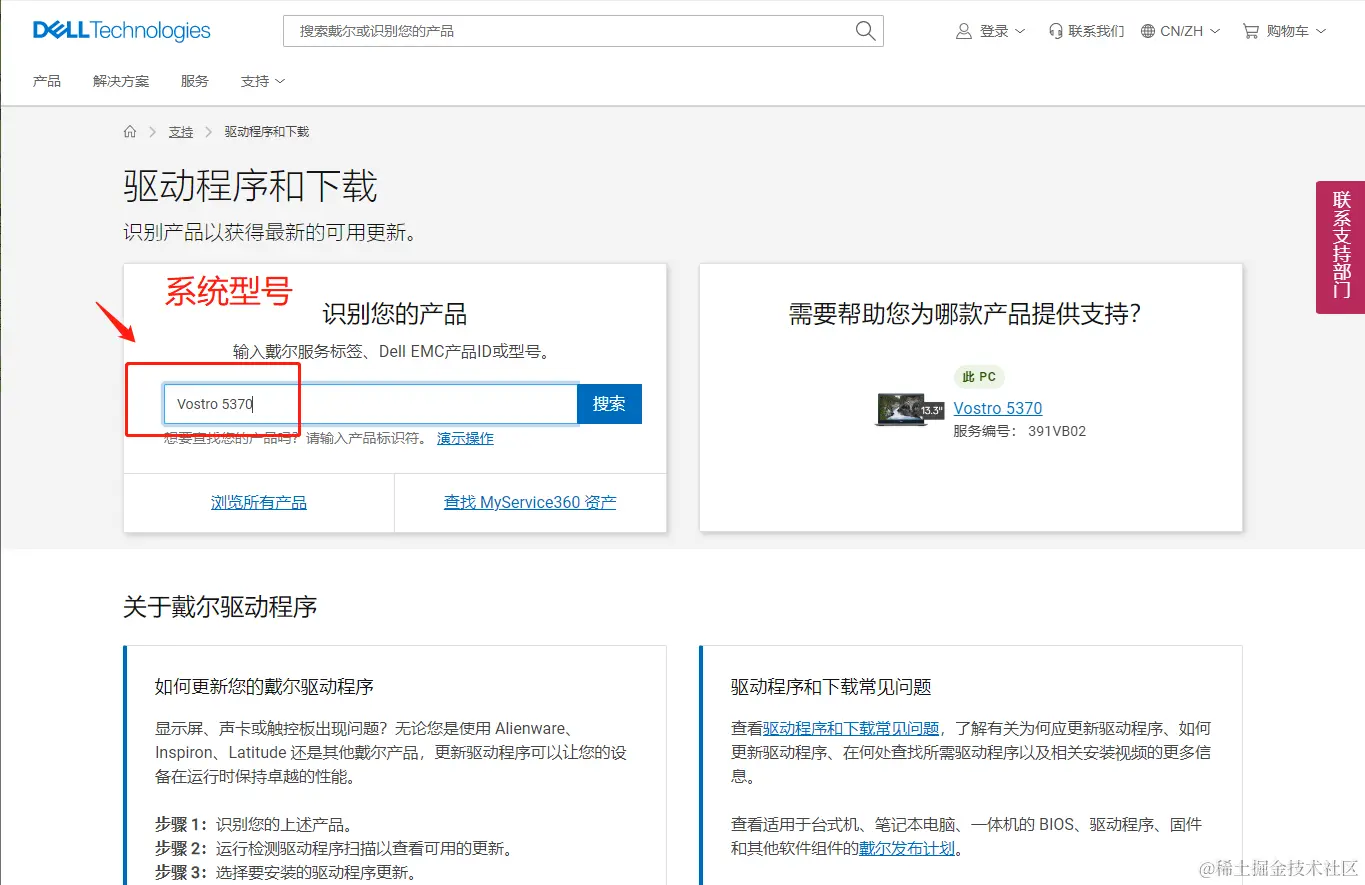Go to home via breadcrumb house icon
This screenshot has width=1365, height=885.
click(x=130, y=132)
